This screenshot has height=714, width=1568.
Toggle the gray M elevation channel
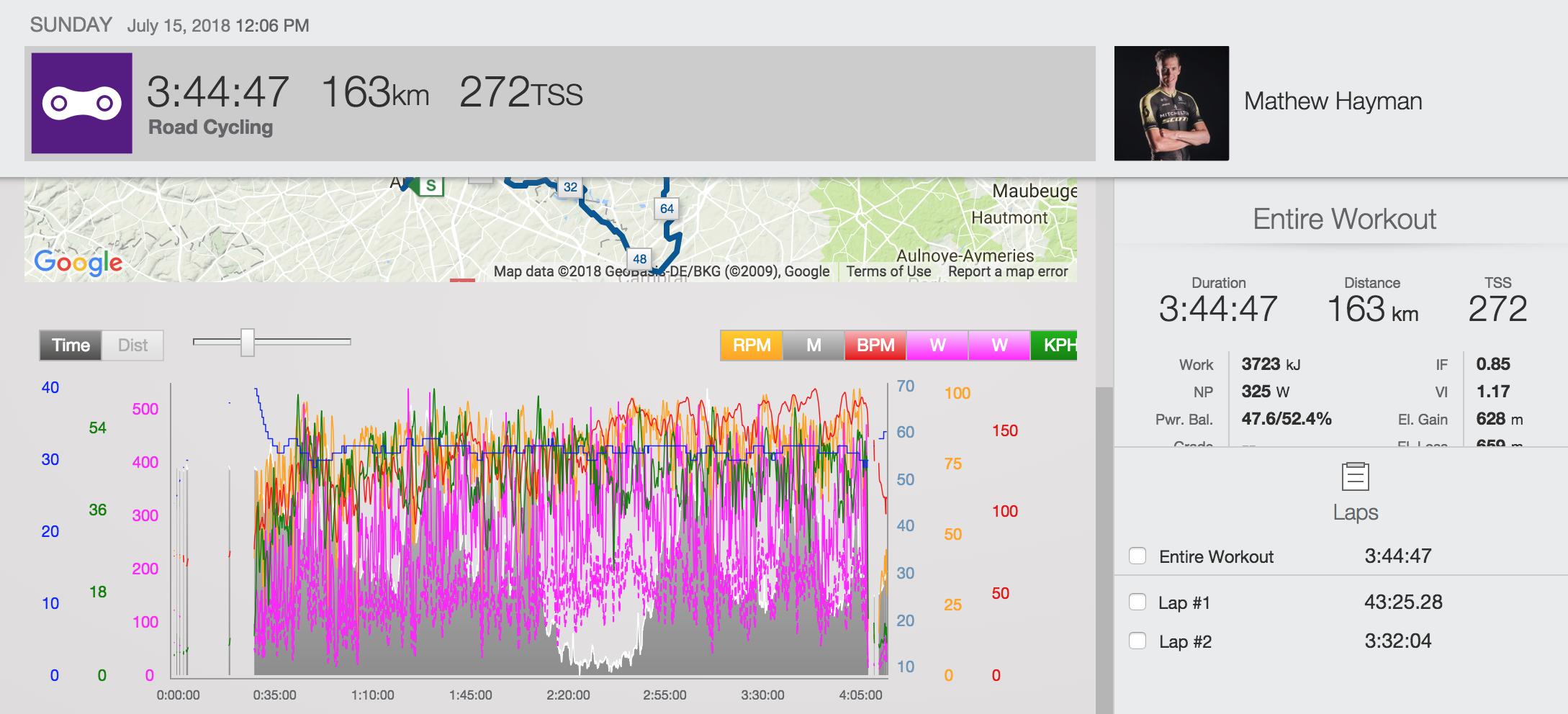tap(814, 345)
